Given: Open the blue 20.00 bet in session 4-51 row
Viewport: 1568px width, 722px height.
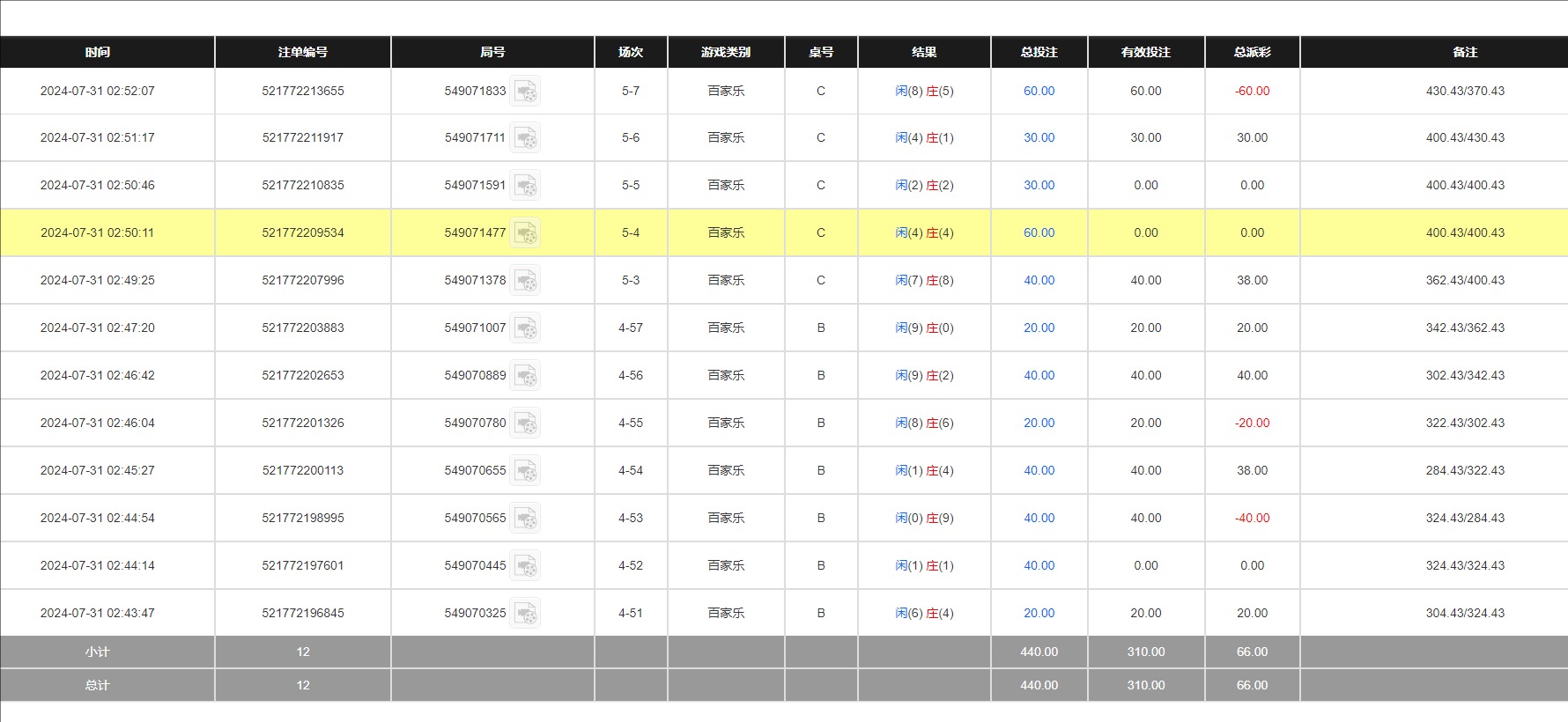Looking at the screenshot, I should [1039, 613].
